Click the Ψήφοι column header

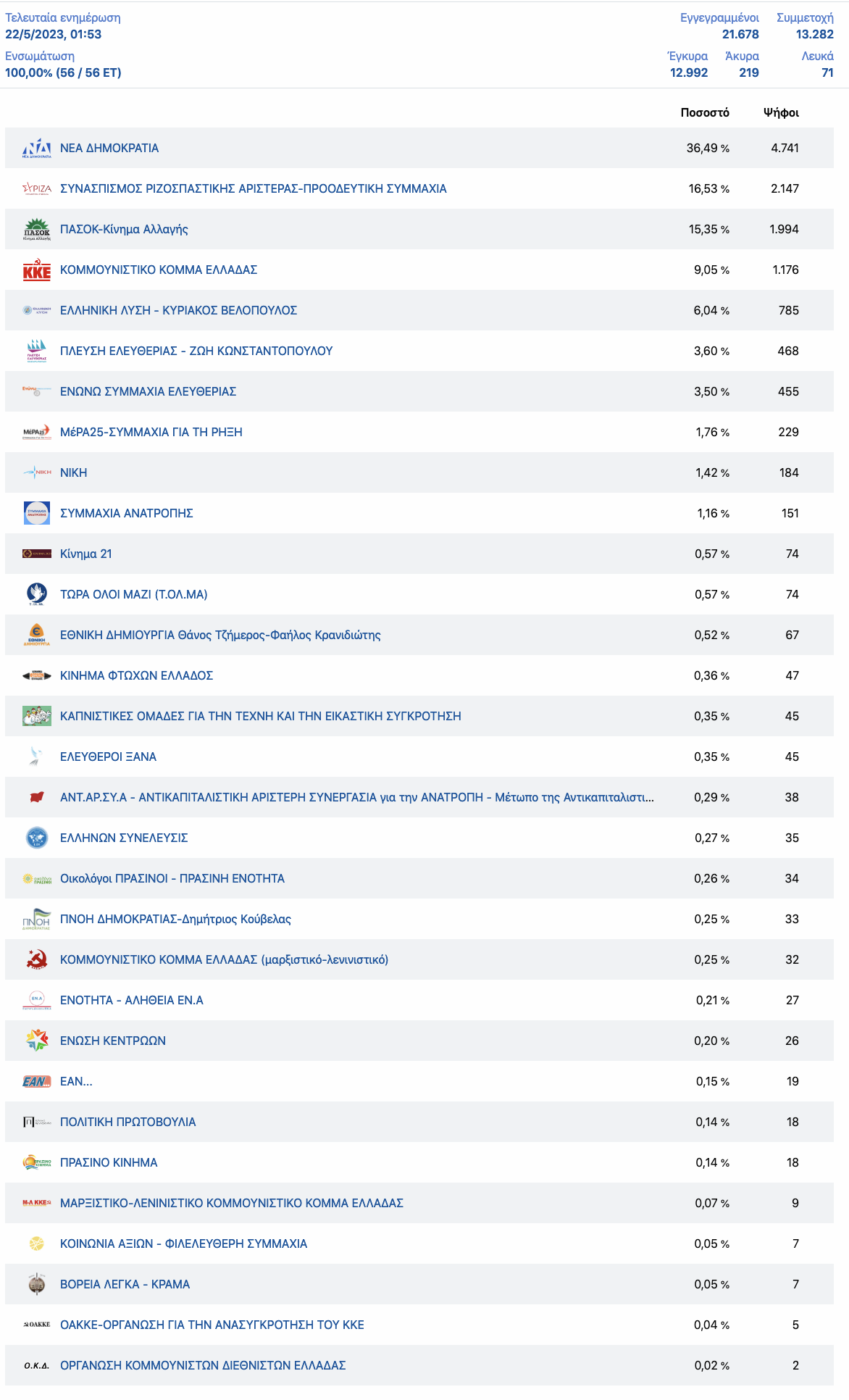point(781,112)
